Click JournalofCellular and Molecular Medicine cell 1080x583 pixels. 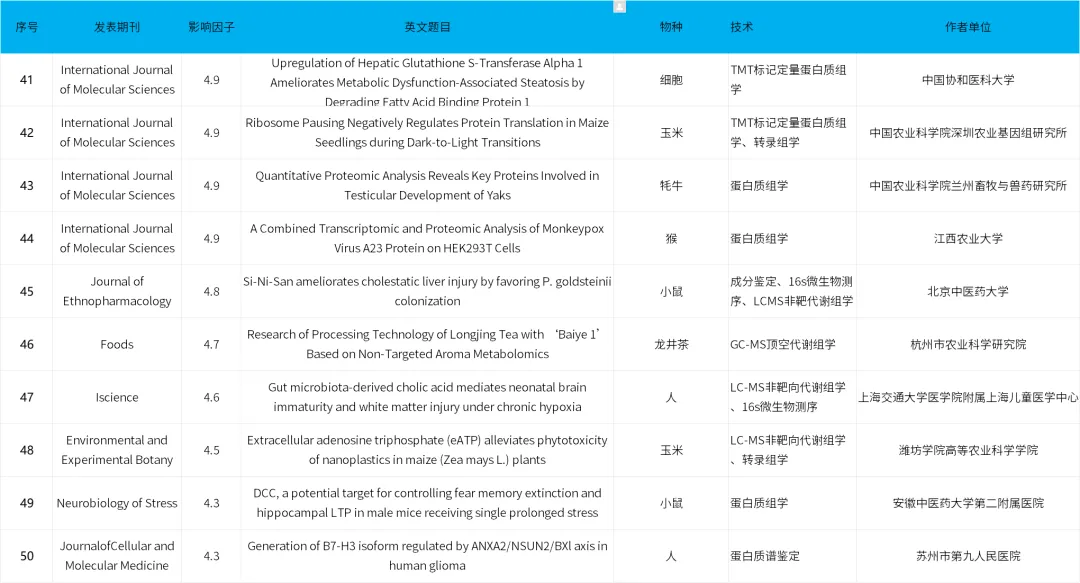click(117, 555)
